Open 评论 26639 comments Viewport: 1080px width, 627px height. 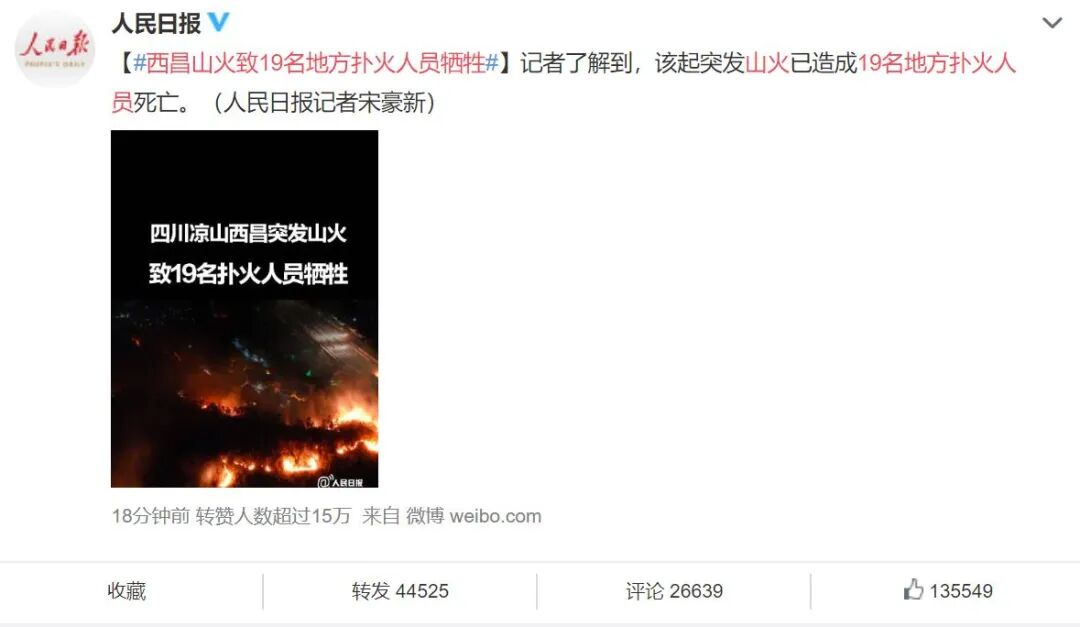pyautogui.click(x=674, y=591)
